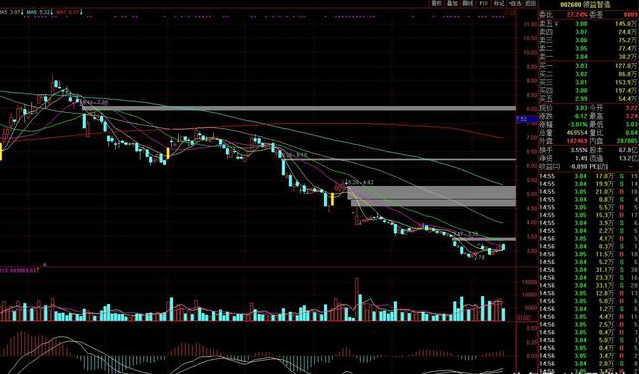Click the thin gray band near 6.18
Screen dimensions: 639x374
point(400,159)
